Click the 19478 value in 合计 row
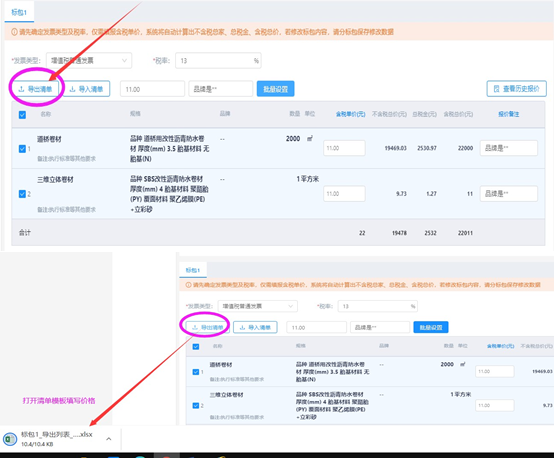The width and height of the screenshot is (554, 458). [399, 233]
